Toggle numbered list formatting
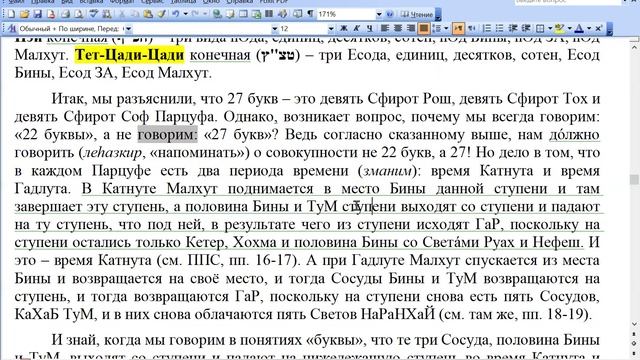640x360 pixels. (487, 28)
